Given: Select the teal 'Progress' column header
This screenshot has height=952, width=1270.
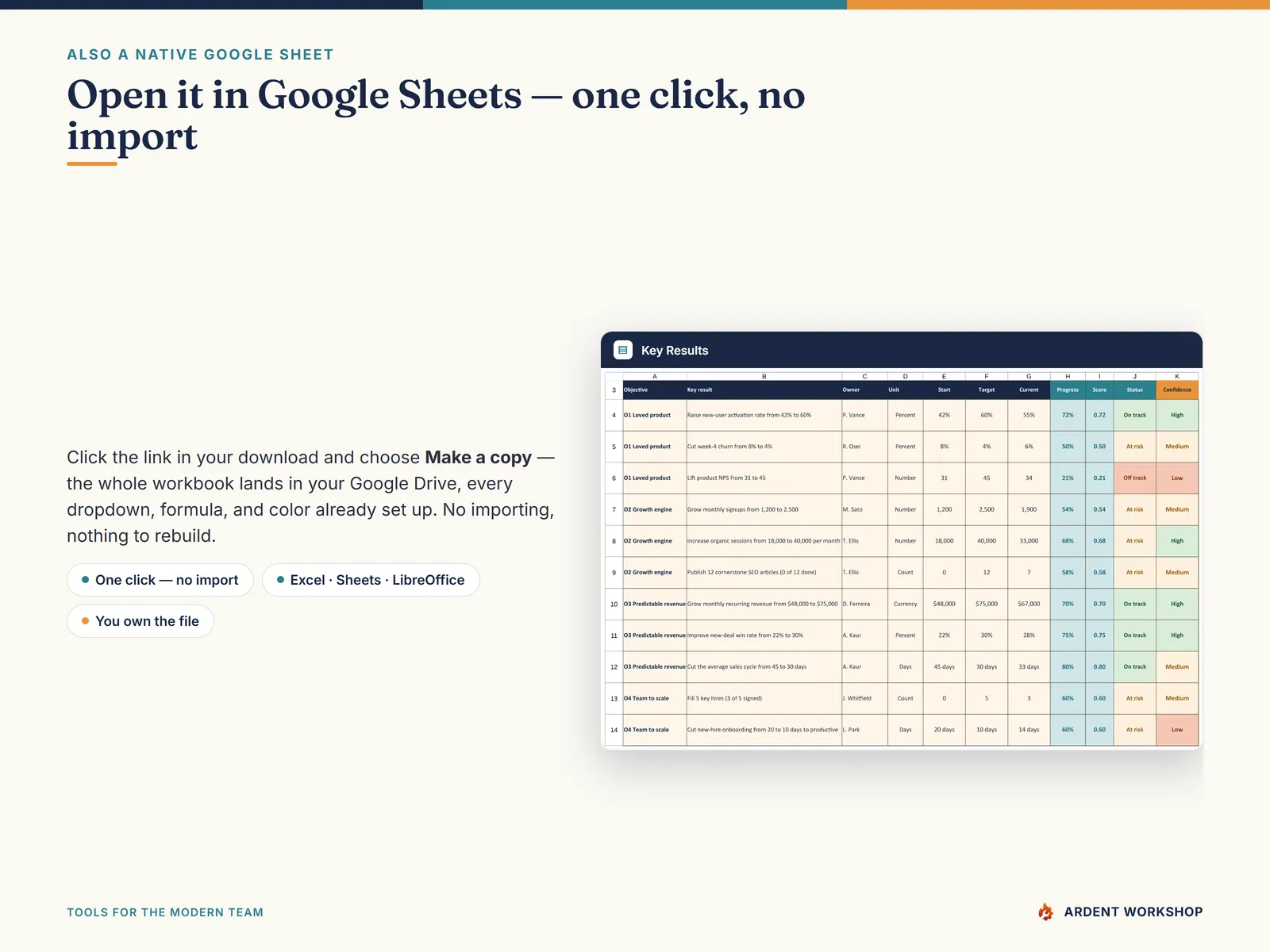Looking at the screenshot, I should 1068,390.
